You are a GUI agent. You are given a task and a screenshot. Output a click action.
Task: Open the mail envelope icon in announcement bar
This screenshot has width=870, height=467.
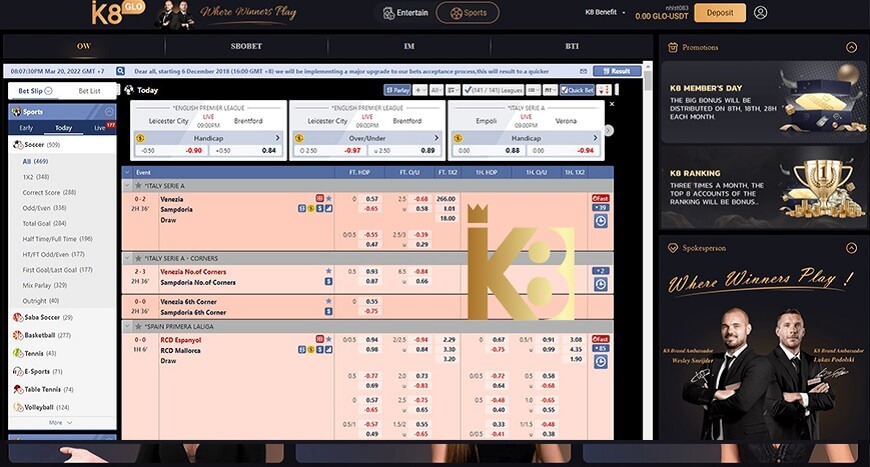coord(583,71)
